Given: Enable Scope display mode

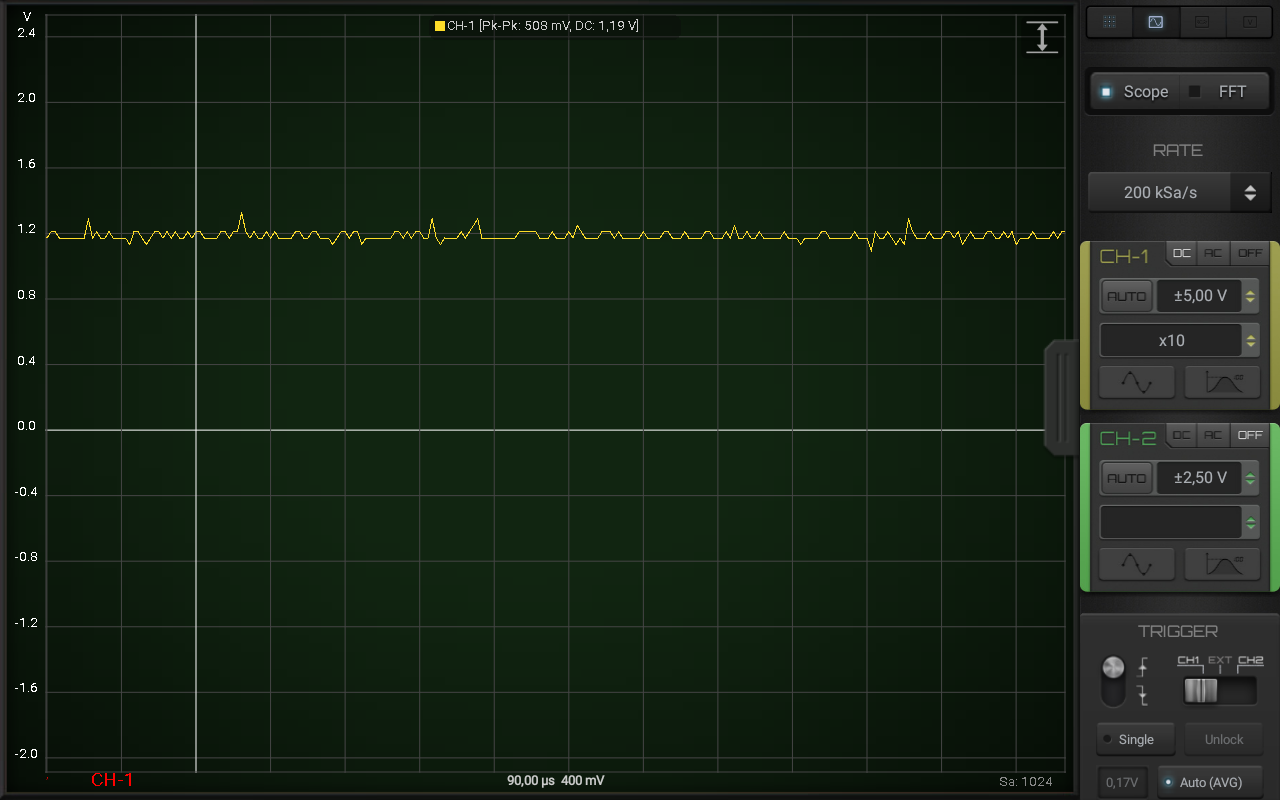Looking at the screenshot, I should point(1134,91).
